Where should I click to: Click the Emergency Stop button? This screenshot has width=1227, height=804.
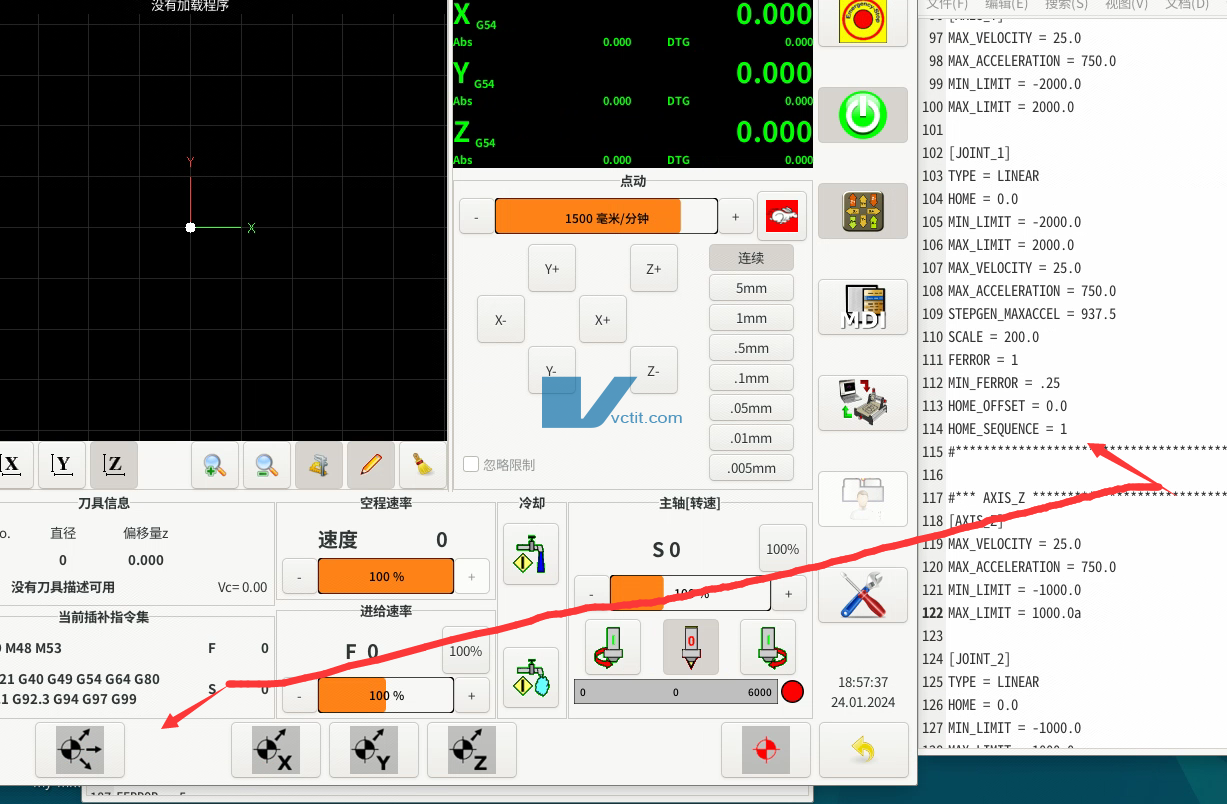pyautogui.click(x=863, y=21)
